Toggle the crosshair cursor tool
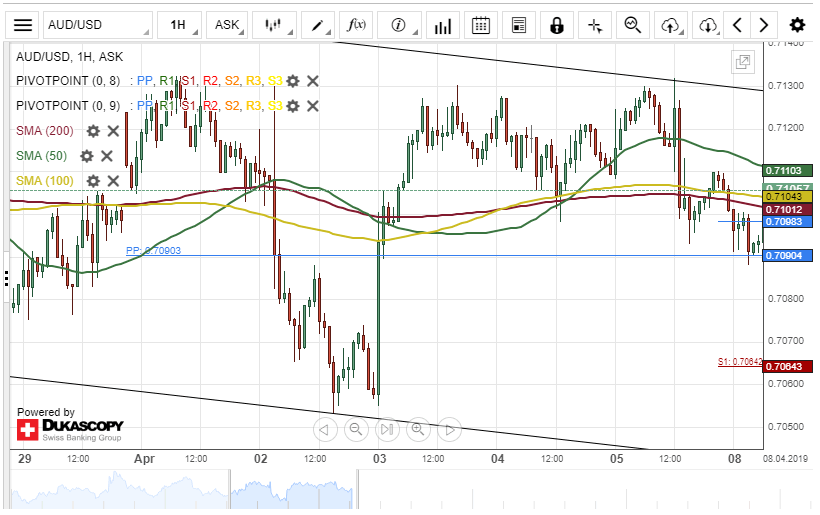The width and height of the screenshot is (820, 515). pos(595,25)
